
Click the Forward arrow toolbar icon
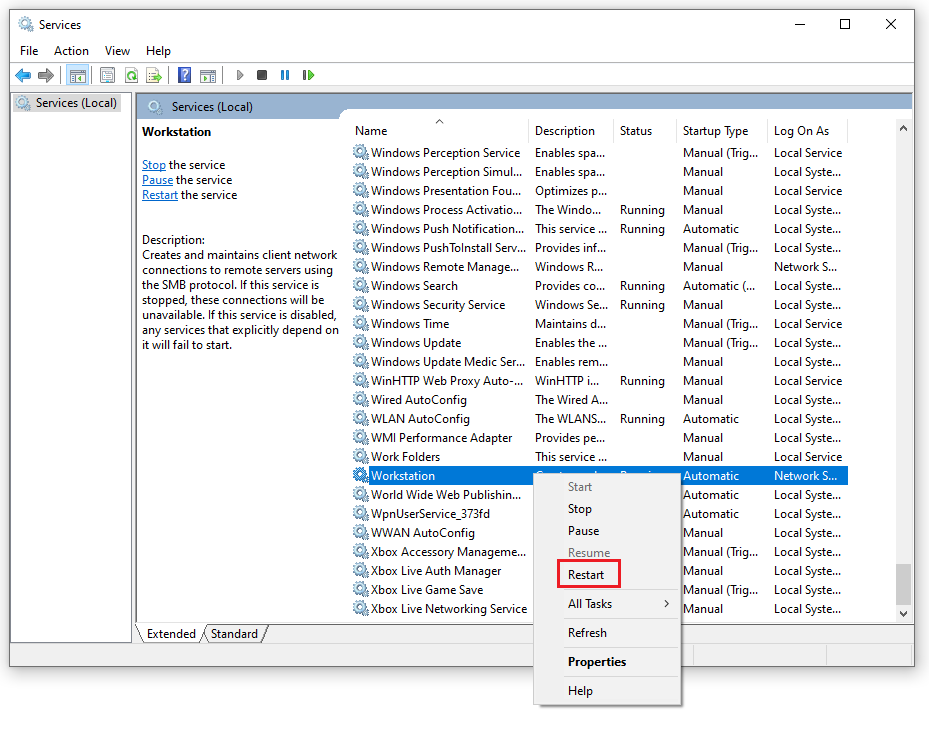(x=46, y=75)
